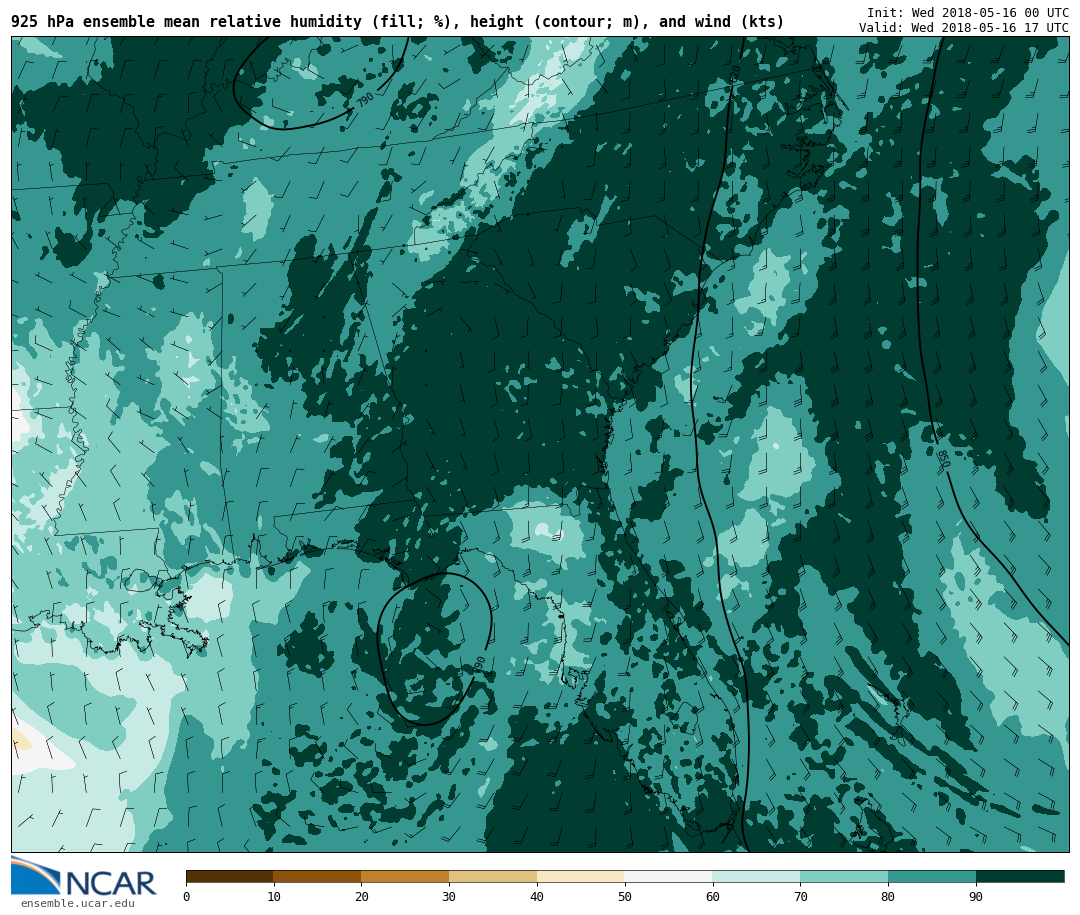
Task: Pick the light teal 70-80 colorbar segment
Action: (x=844, y=877)
